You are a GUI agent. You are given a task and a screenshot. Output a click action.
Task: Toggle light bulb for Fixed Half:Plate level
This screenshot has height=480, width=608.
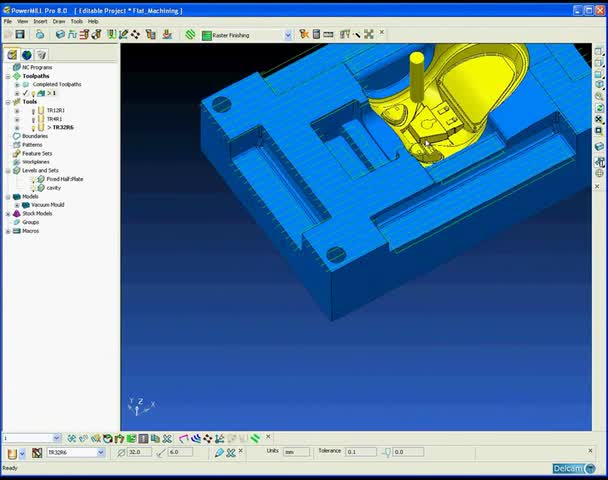click(34, 180)
